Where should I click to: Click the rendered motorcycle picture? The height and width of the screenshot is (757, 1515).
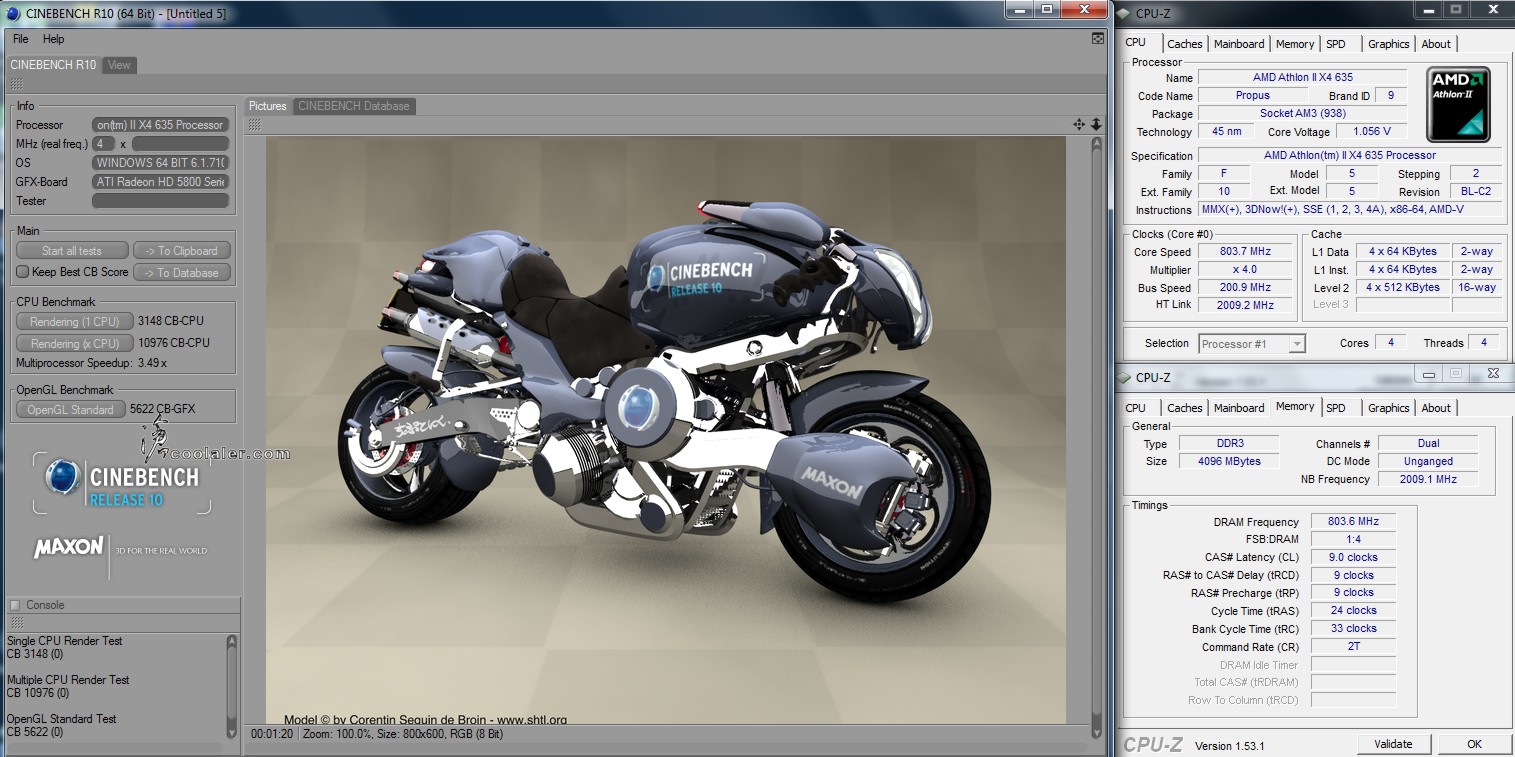(666, 430)
